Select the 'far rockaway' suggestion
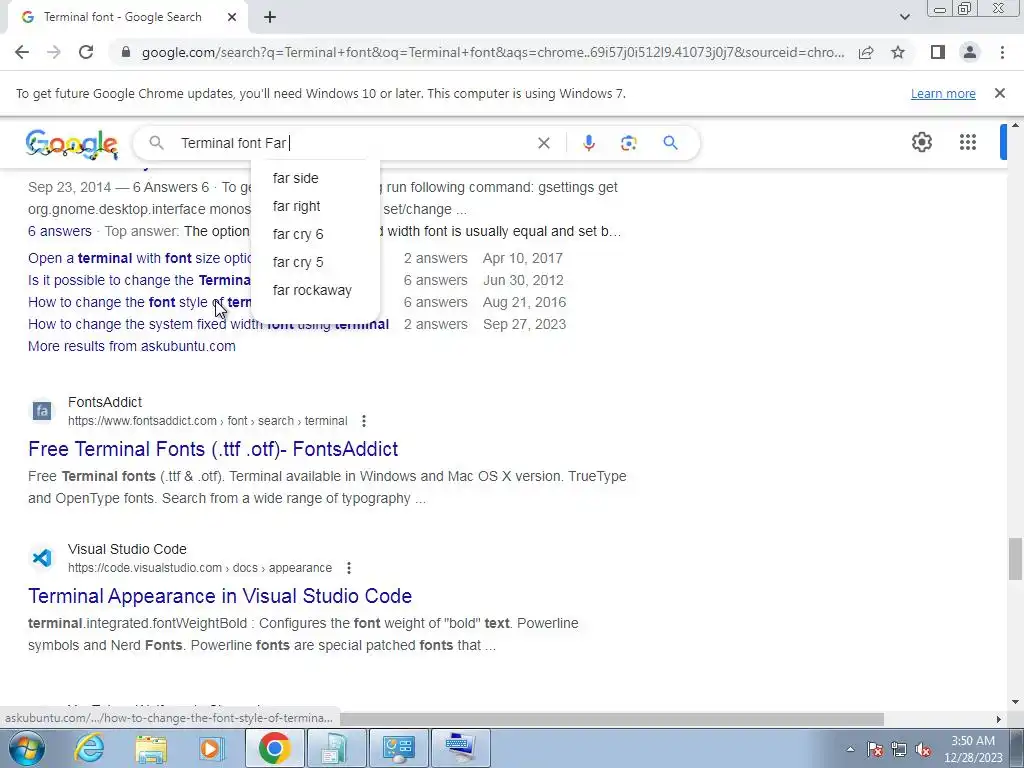This screenshot has height=768, width=1024. click(315, 291)
